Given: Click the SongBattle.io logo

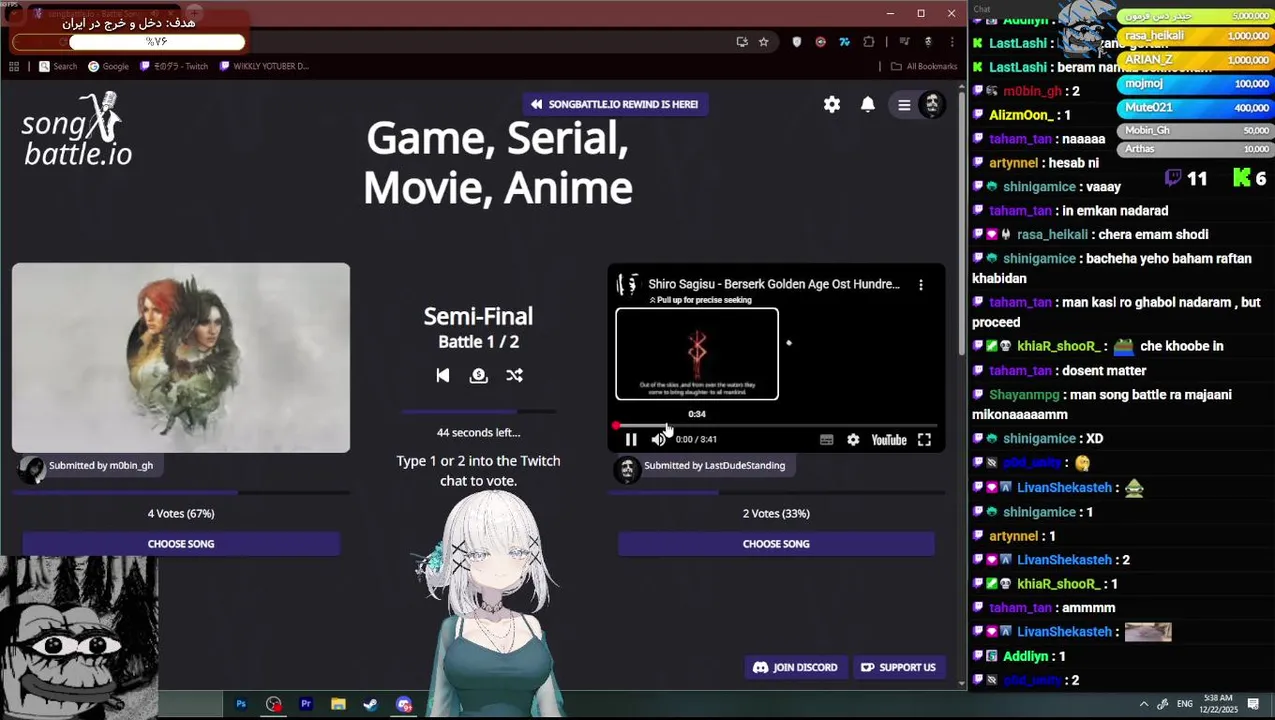Looking at the screenshot, I should pos(77,129).
